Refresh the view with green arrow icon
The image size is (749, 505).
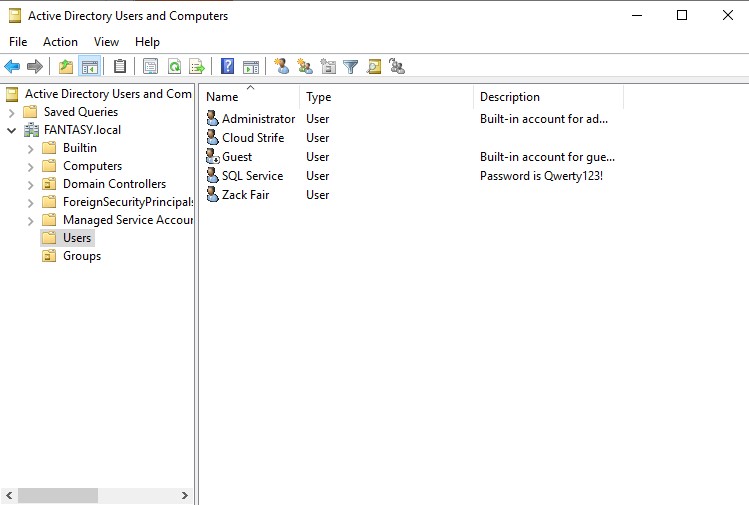coord(174,66)
